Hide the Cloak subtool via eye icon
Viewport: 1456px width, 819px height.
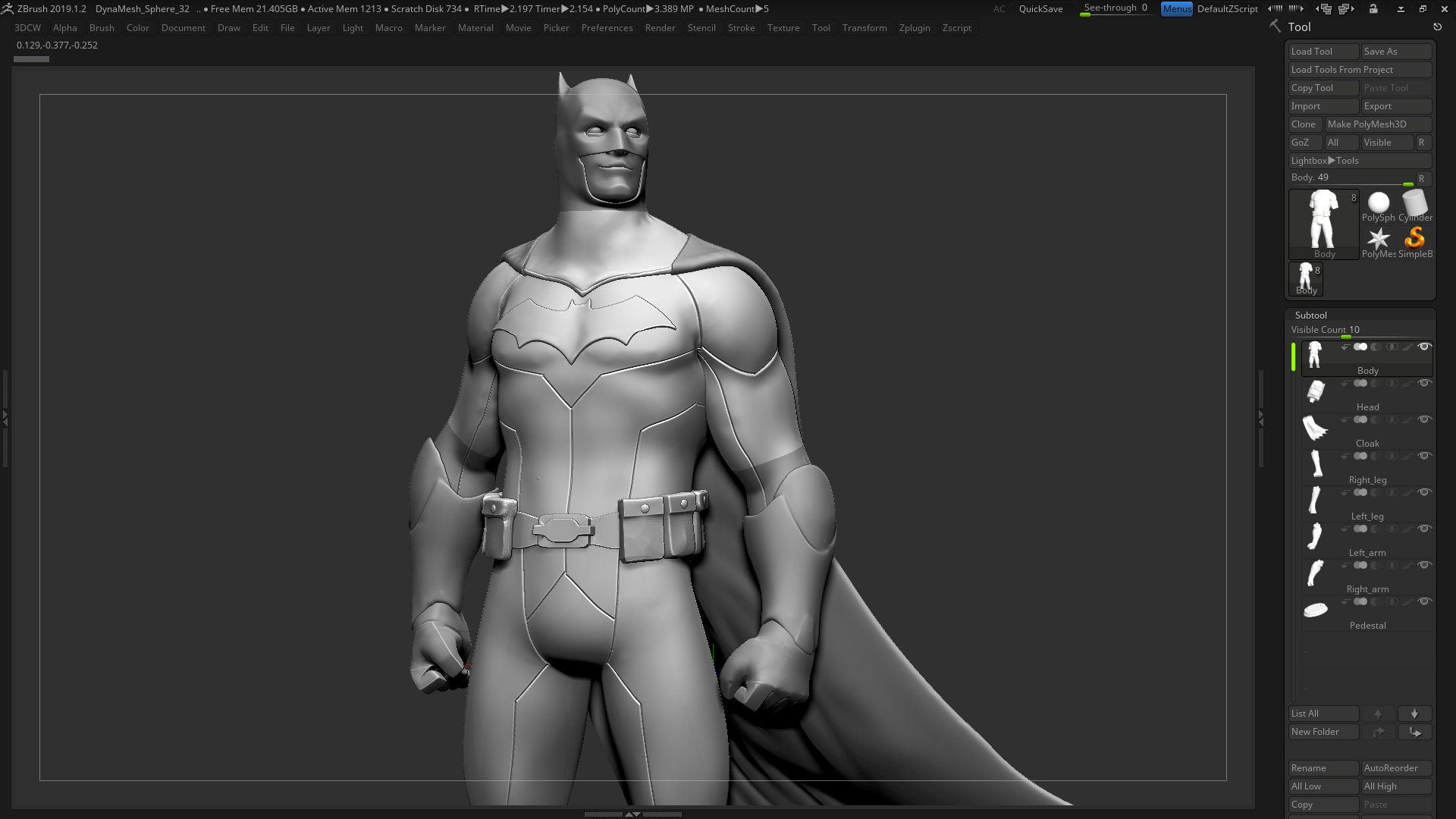point(1424,419)
